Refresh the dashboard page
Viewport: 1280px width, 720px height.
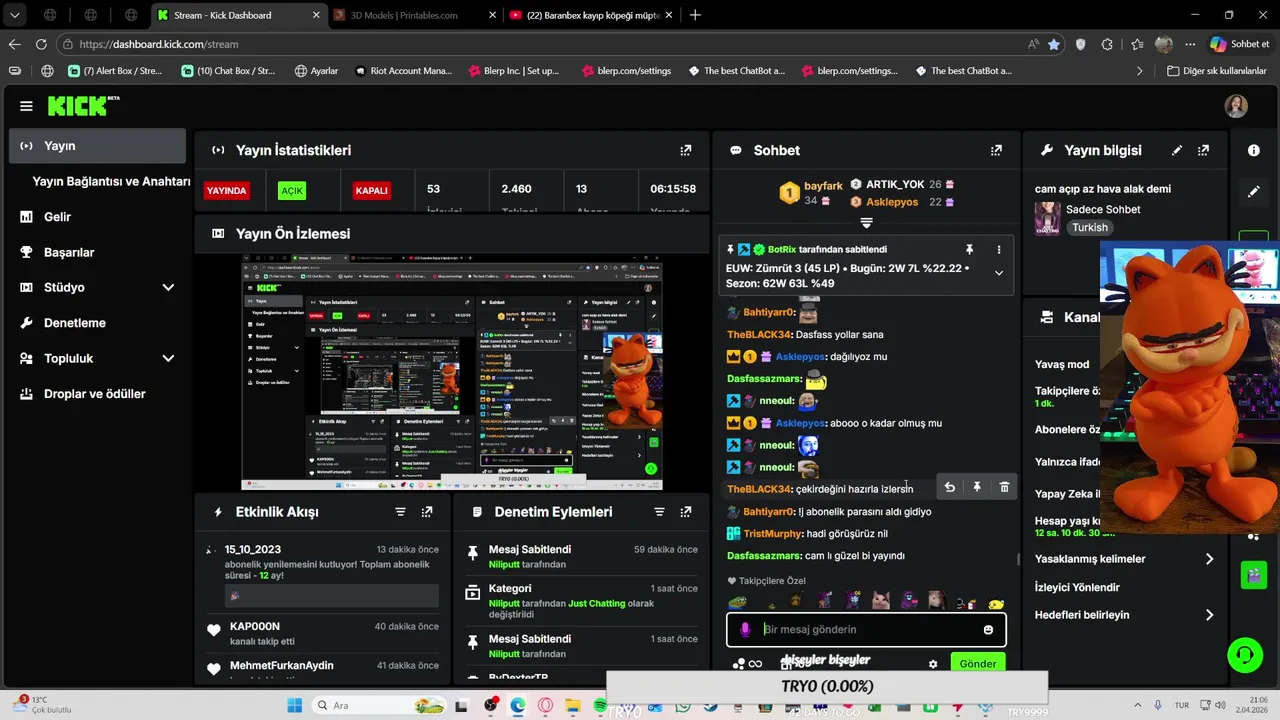pos(41,44)
